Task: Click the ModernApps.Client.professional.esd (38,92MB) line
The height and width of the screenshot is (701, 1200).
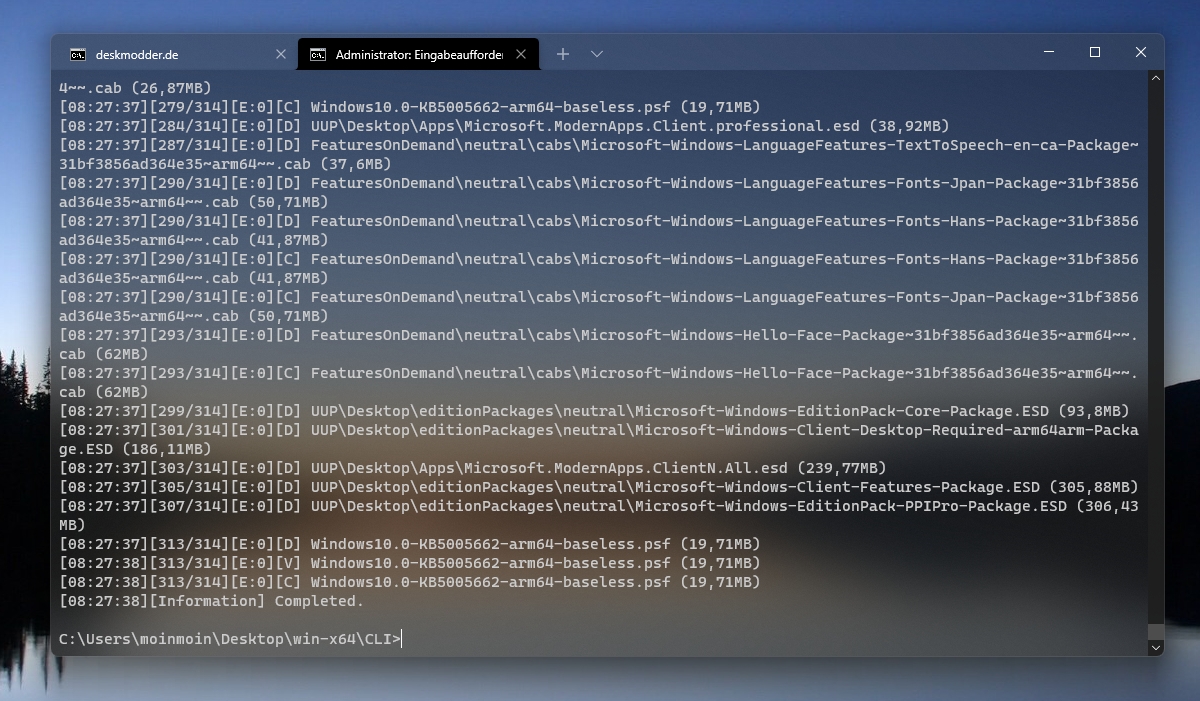Action: point(504,126)
